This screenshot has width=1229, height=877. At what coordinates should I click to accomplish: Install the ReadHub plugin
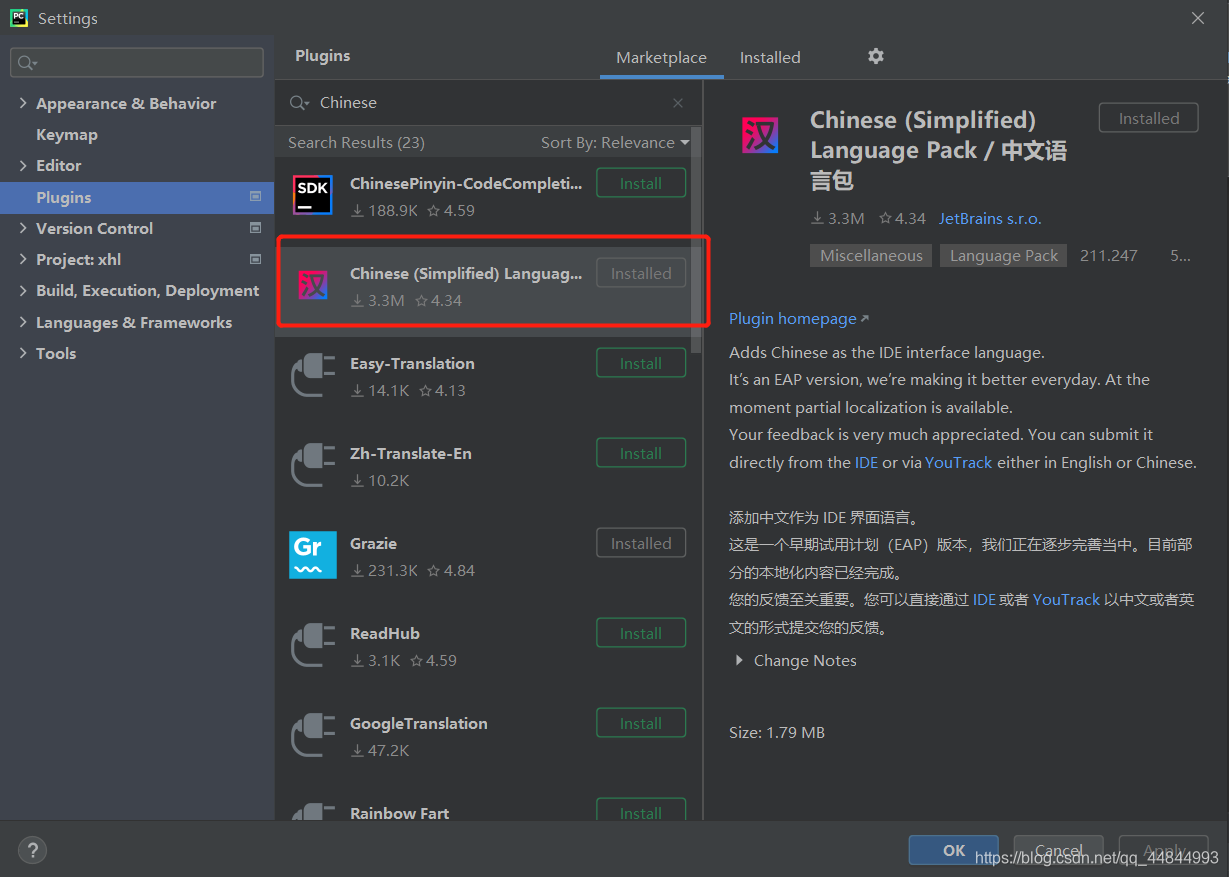[641, 633]
